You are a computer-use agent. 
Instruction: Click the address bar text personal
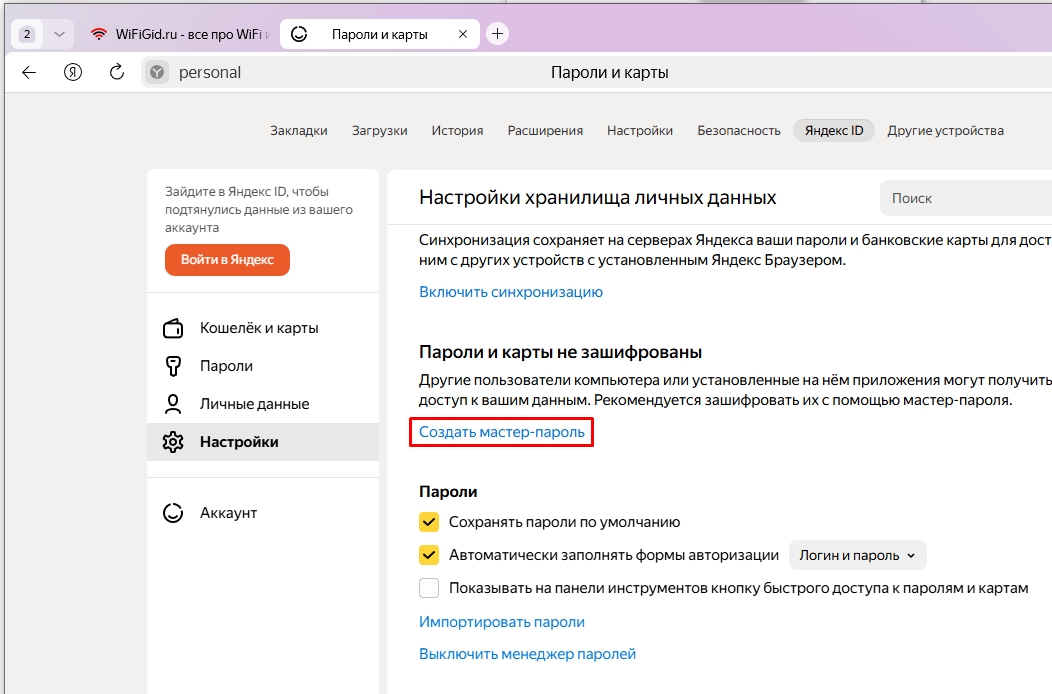[x=209, y=72]
